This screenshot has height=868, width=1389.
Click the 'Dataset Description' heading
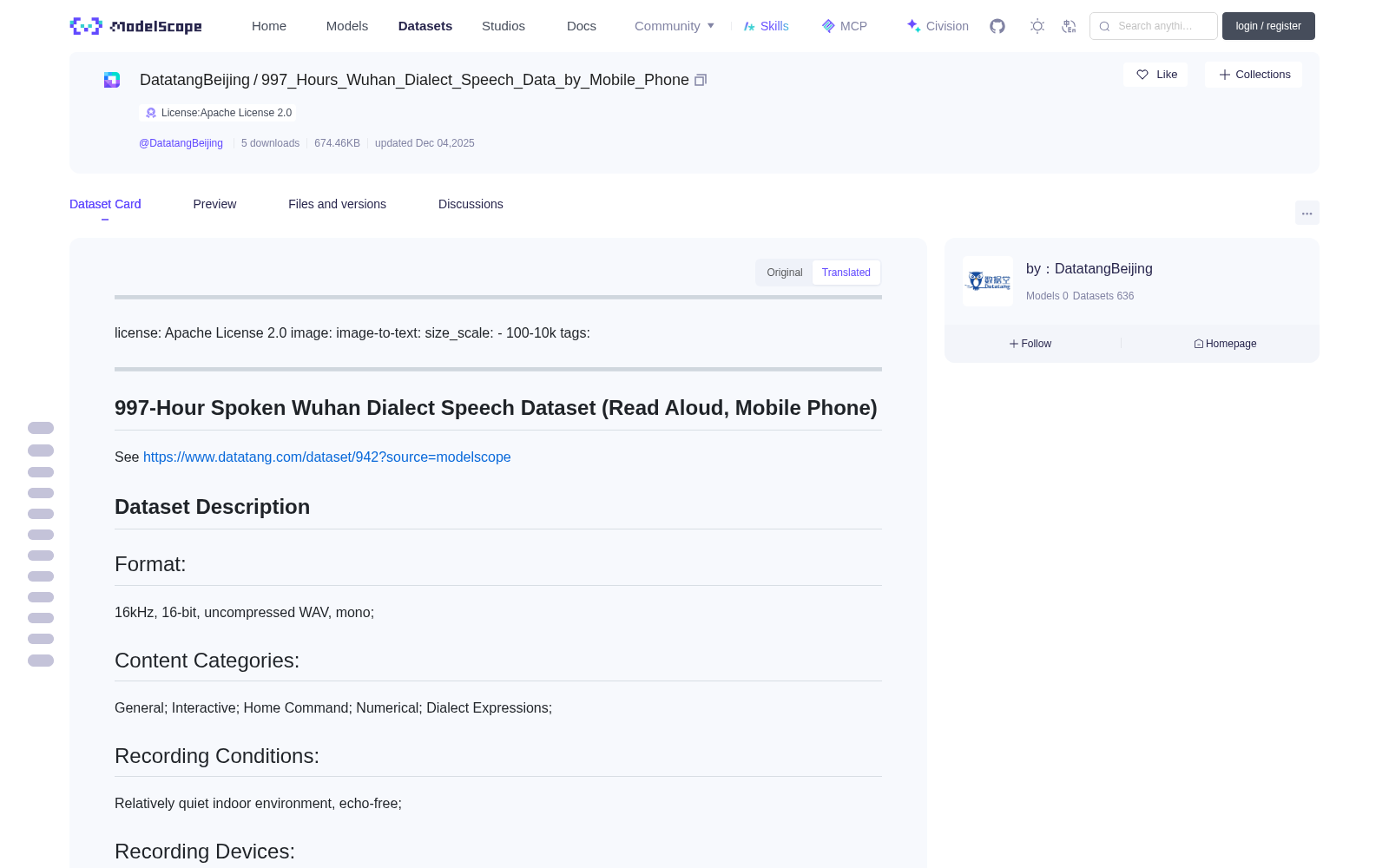tap(212, 507)
